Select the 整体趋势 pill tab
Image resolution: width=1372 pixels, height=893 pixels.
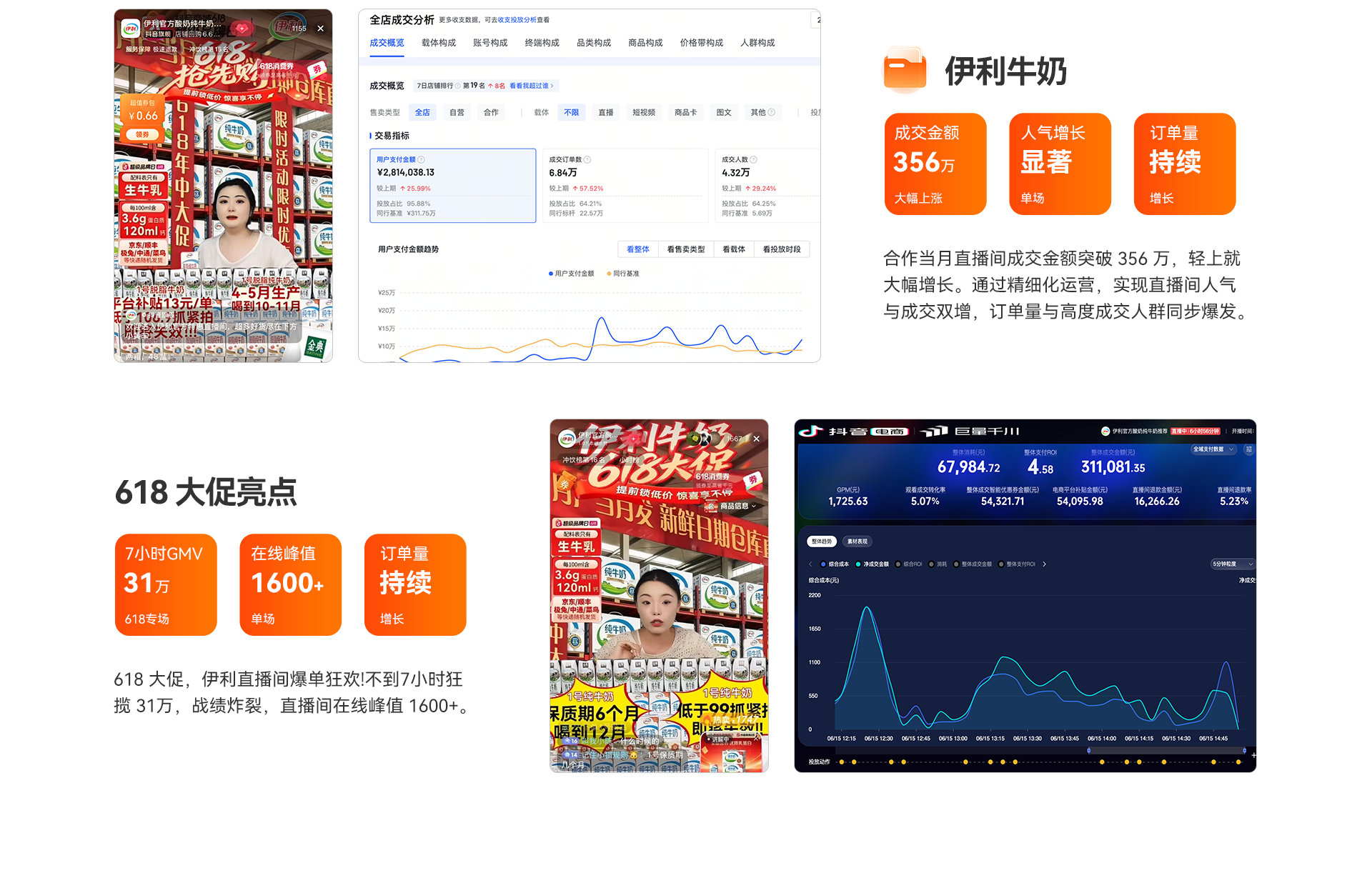(822, 542)
